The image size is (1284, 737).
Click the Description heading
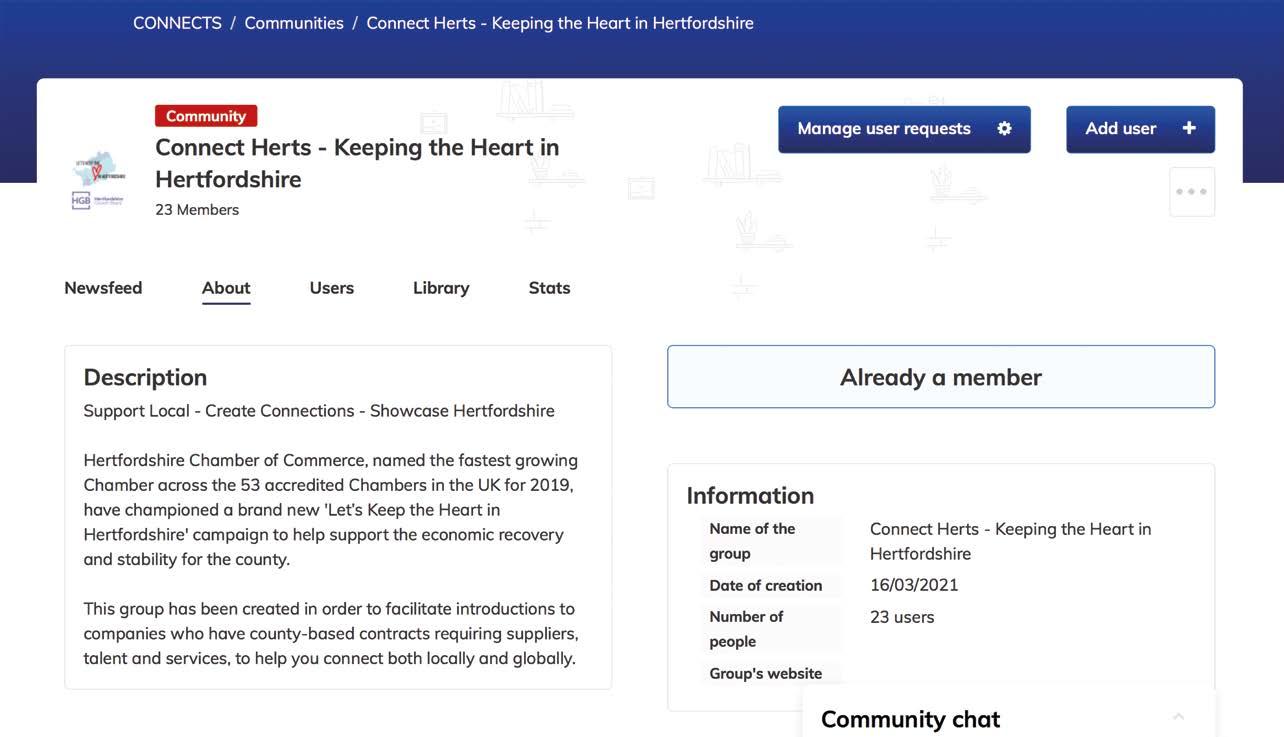145,377
